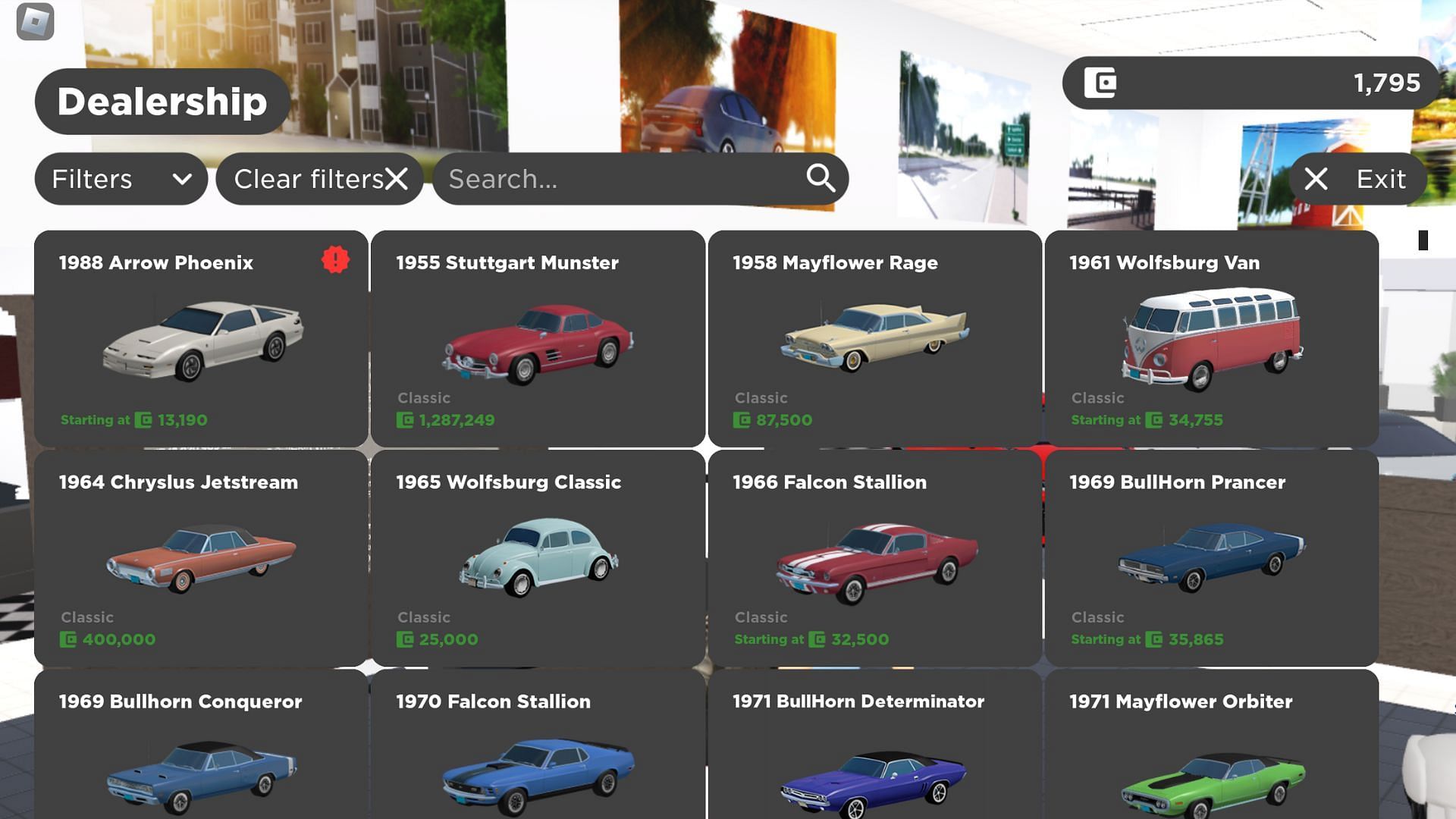Image resolution: width=1456 pixels, height=819 pixels.
Task: Select the 1958 Mayflower Rage title
Action: 835,262
